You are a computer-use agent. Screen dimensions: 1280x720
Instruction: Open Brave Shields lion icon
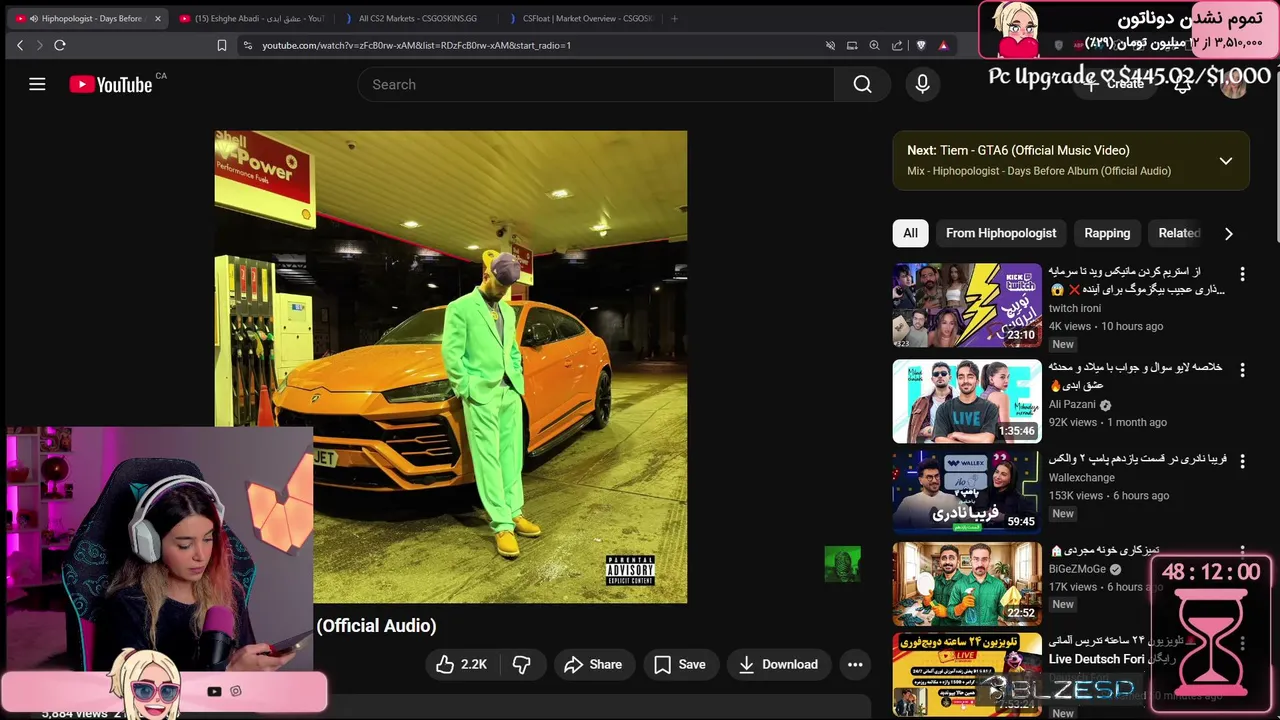[921, 45]
